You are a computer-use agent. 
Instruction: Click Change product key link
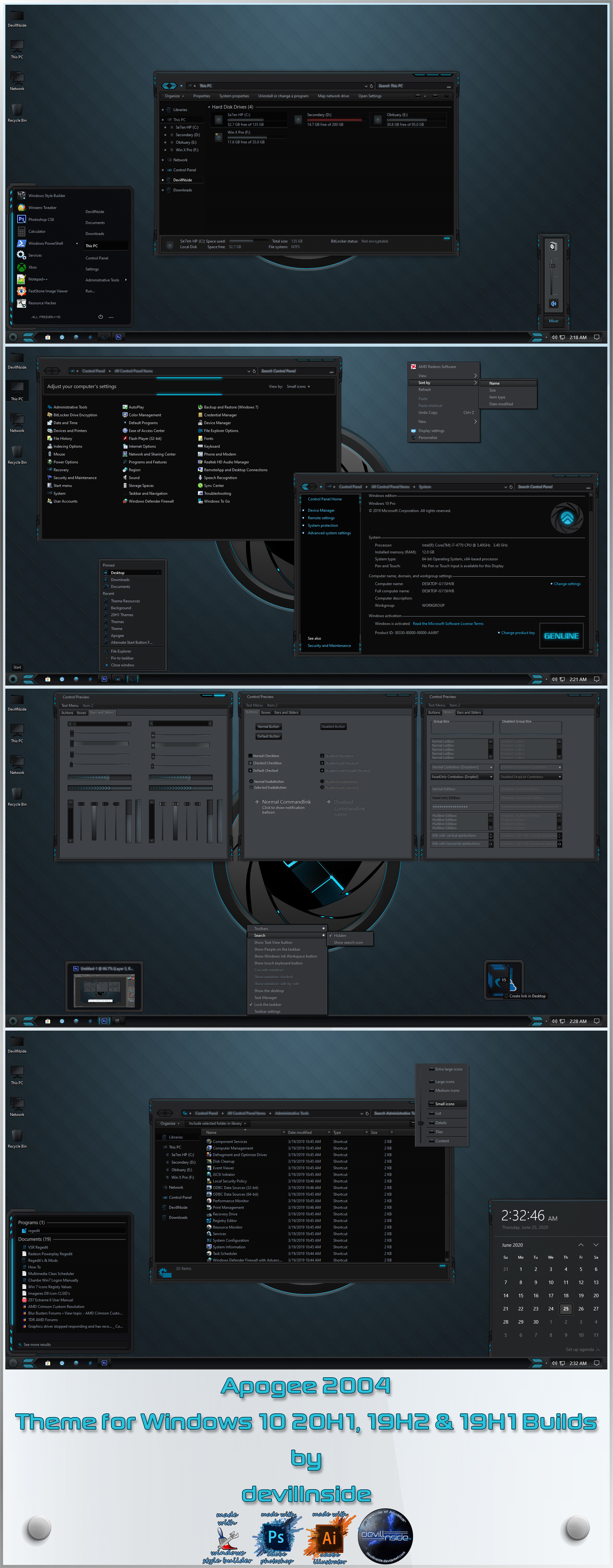tap(518, 632)
